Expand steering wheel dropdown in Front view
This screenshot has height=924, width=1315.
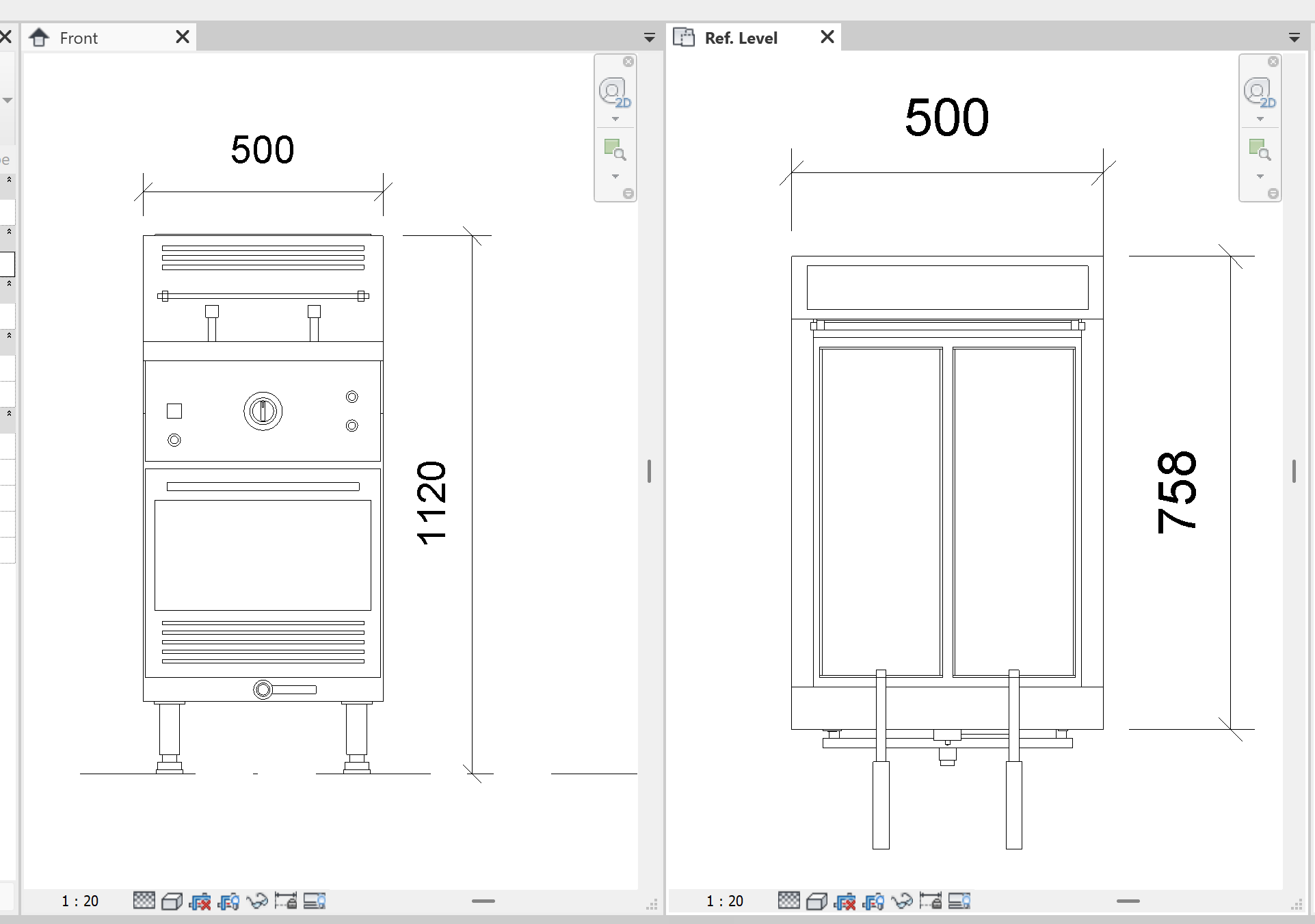(615, 119)
